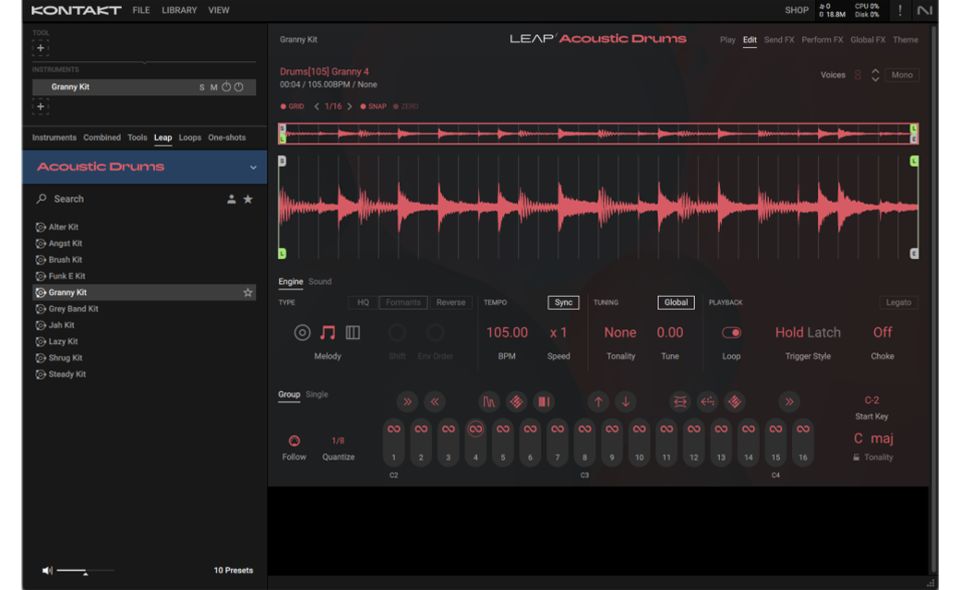The image size is (960, 590).
Task: Click the down arrow transpose icon
Action: [x=625, y=402]
